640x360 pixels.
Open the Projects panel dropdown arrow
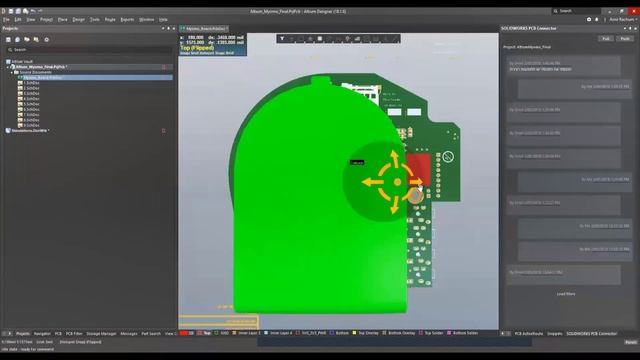[163, 28]
